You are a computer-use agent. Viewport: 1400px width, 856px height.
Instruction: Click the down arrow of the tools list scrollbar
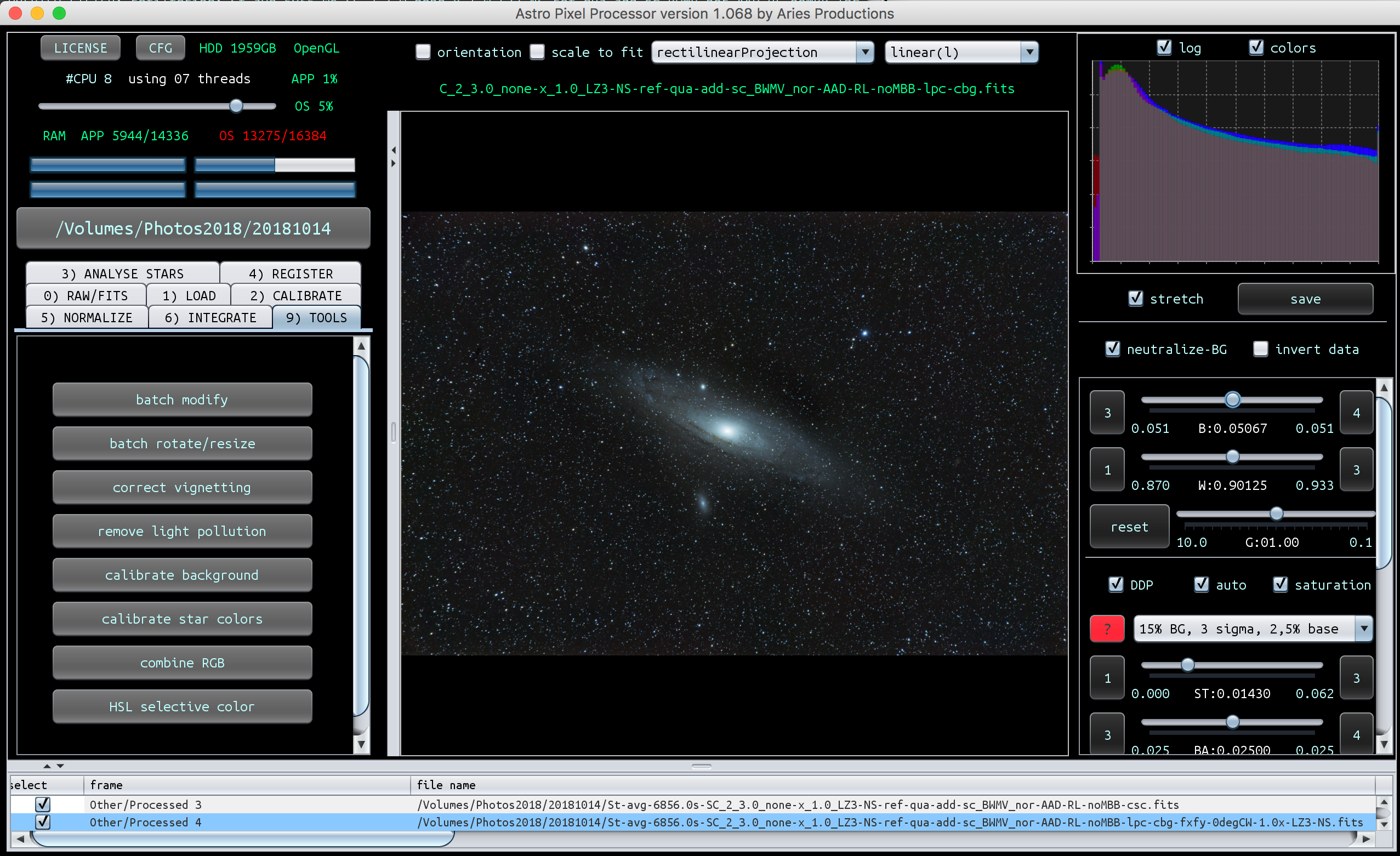(x=362, y=744)
